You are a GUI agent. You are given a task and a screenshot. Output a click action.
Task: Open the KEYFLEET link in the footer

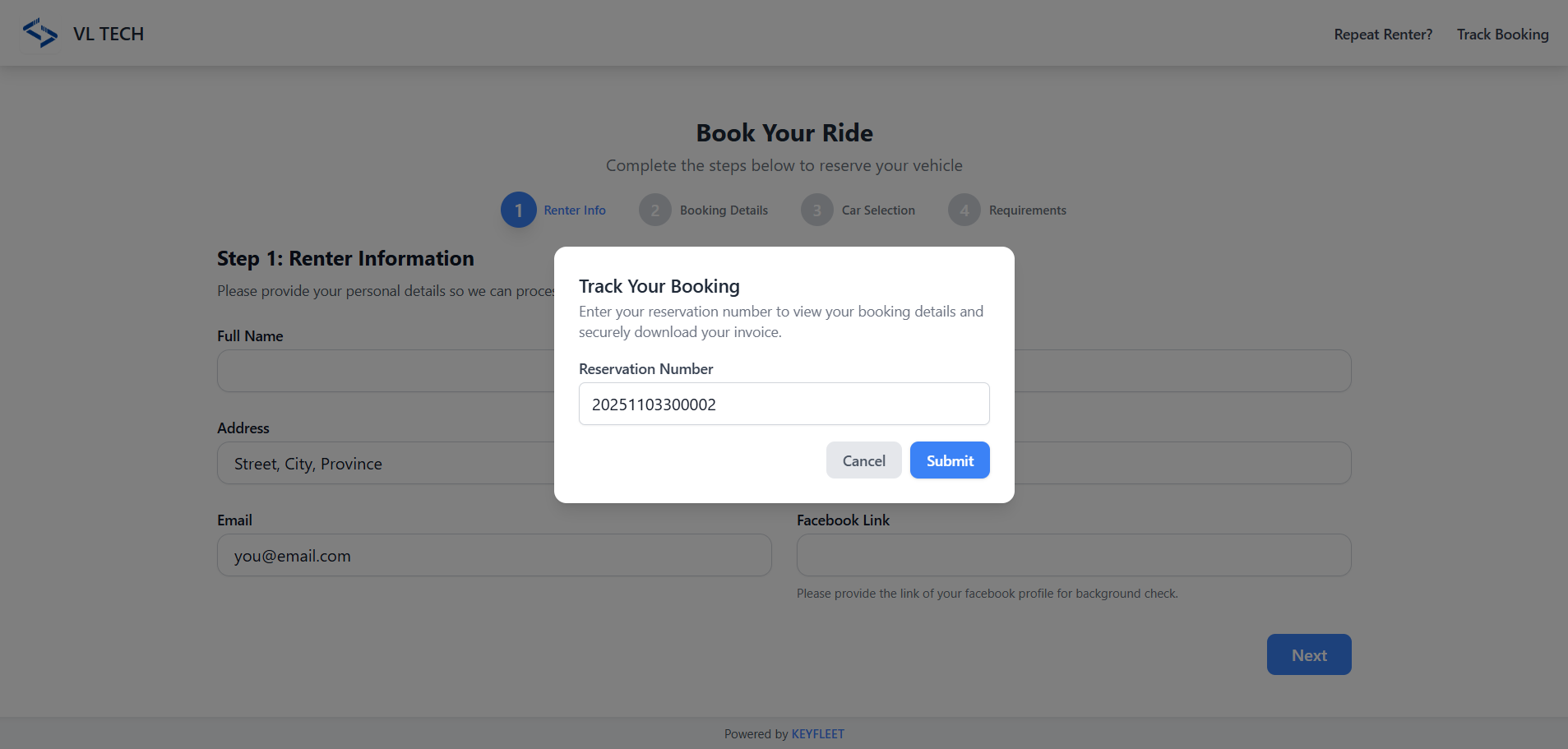pyautogui.click(x=817, y=734)
